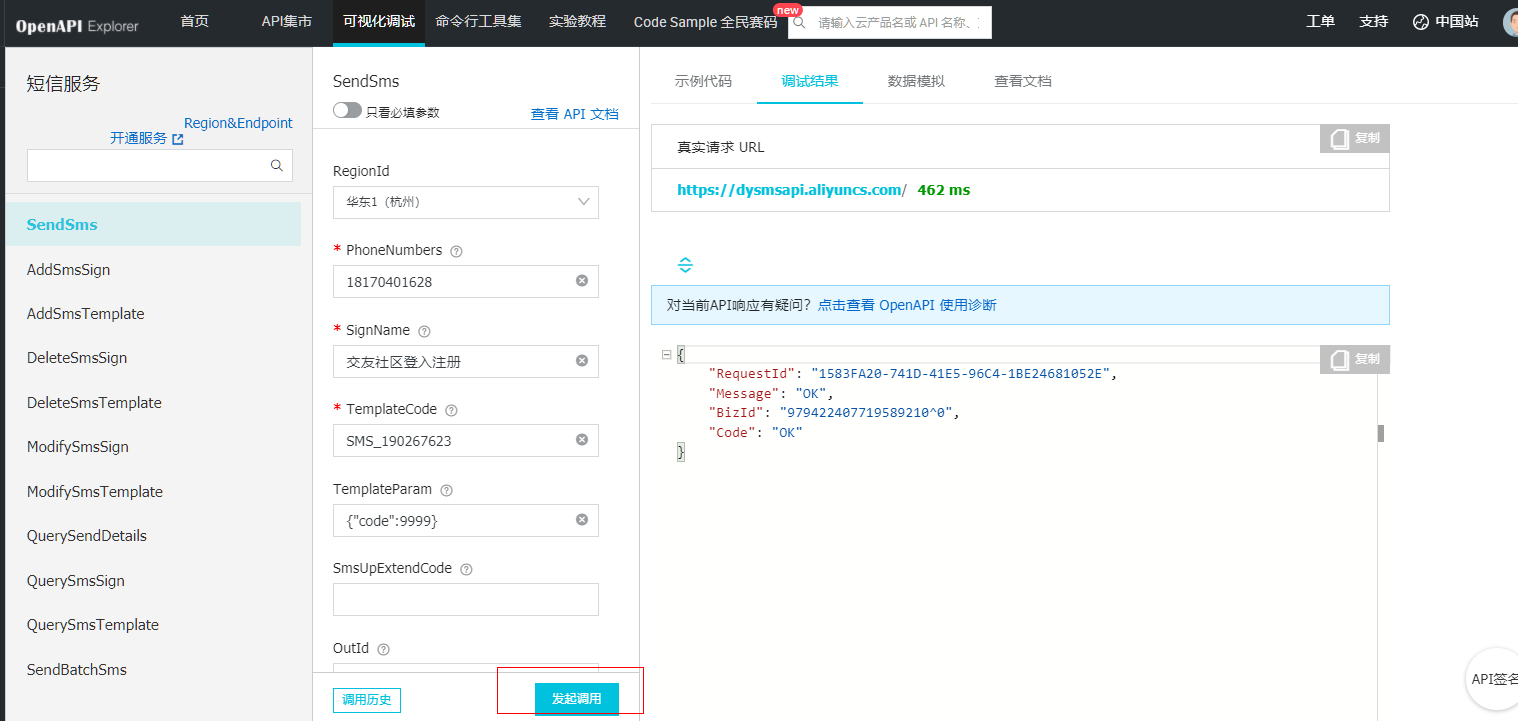Open 调用历史 call history
Screen dimensions: 1518x721
pos(367,699)
